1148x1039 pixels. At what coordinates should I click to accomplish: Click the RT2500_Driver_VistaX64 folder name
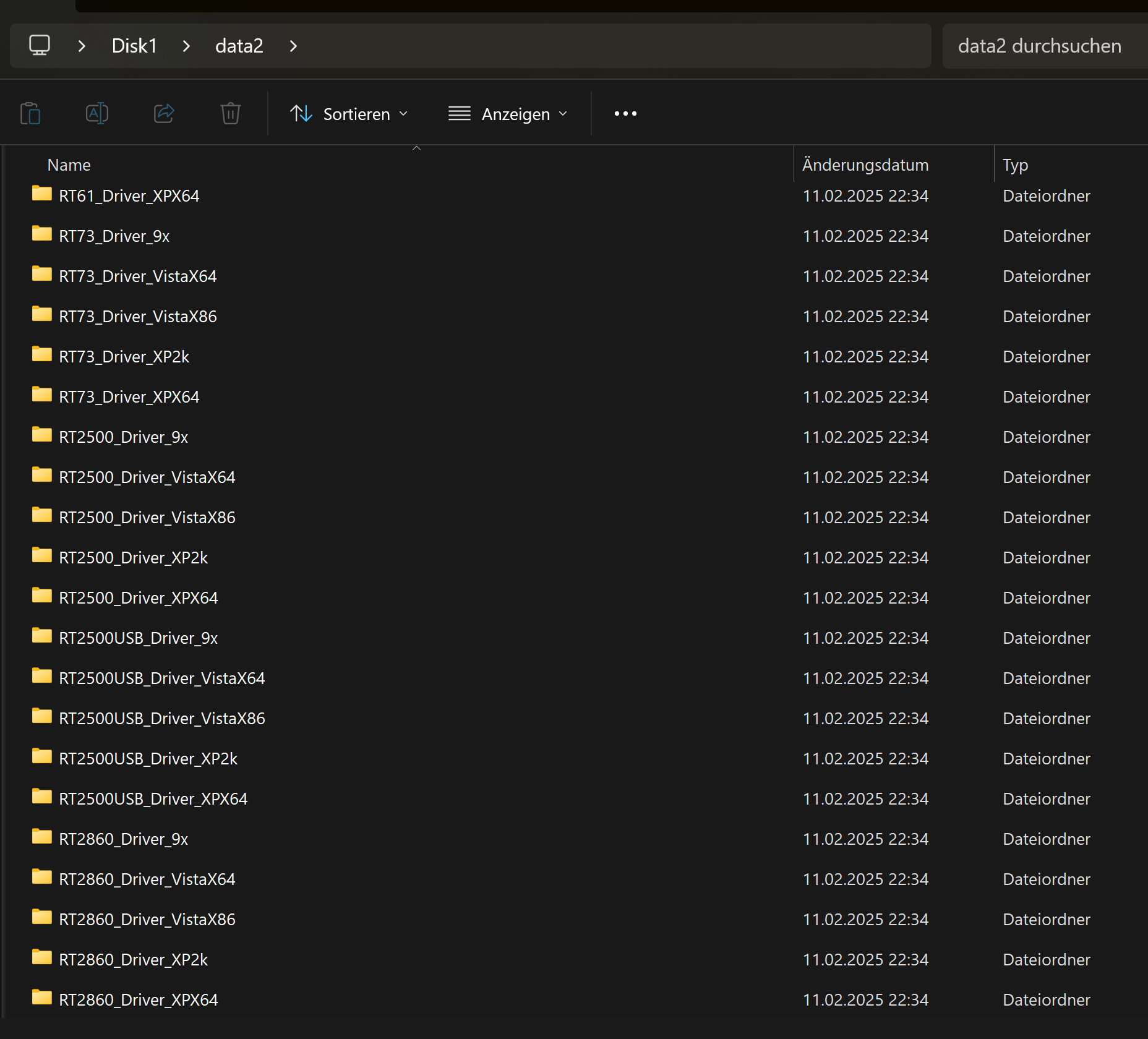[x=147, y=477]
